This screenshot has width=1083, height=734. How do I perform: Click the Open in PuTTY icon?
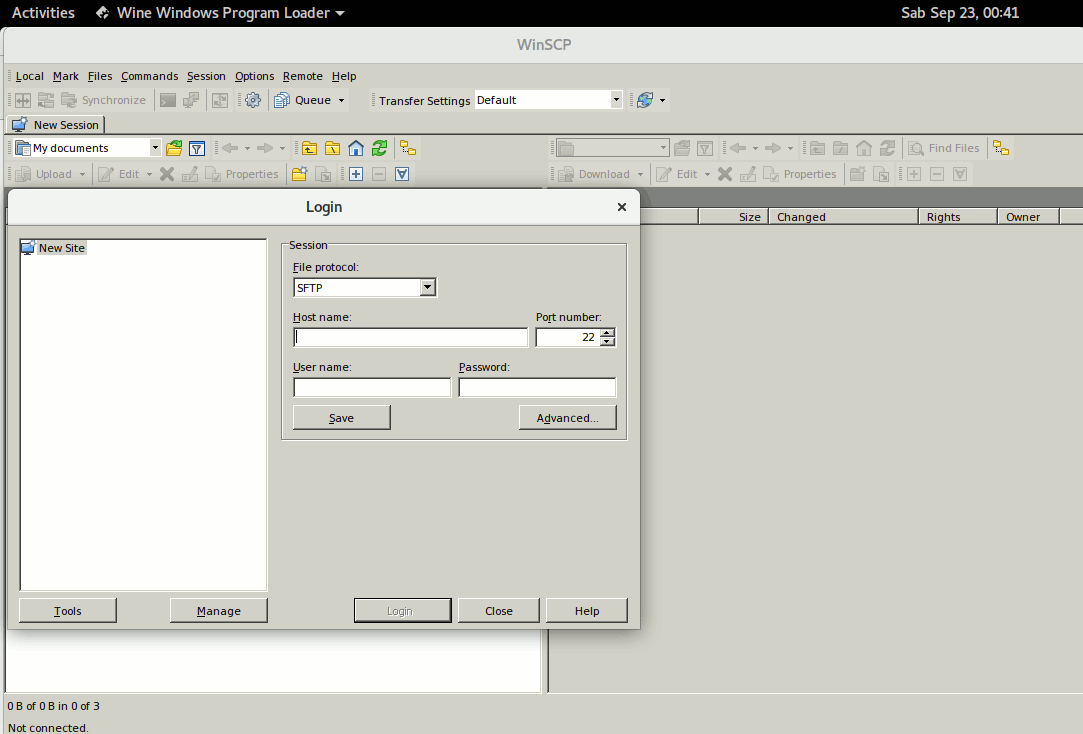click(191, 100)
